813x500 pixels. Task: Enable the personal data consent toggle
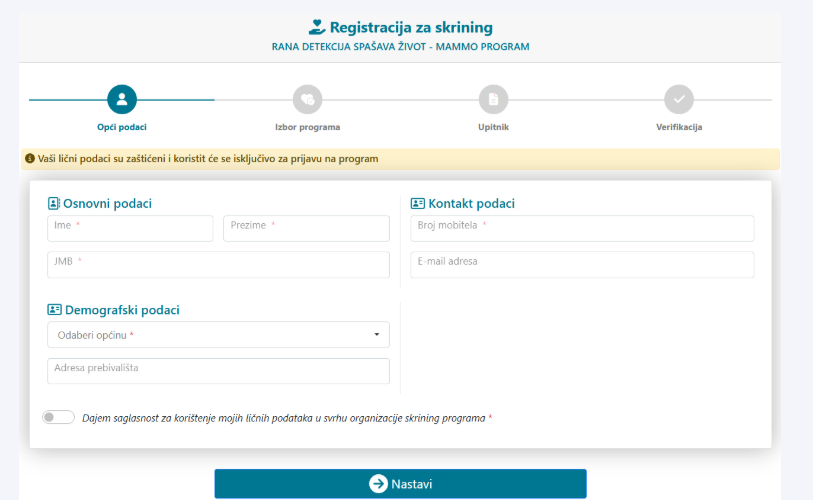pyautogui.click(x=58, y=417)
